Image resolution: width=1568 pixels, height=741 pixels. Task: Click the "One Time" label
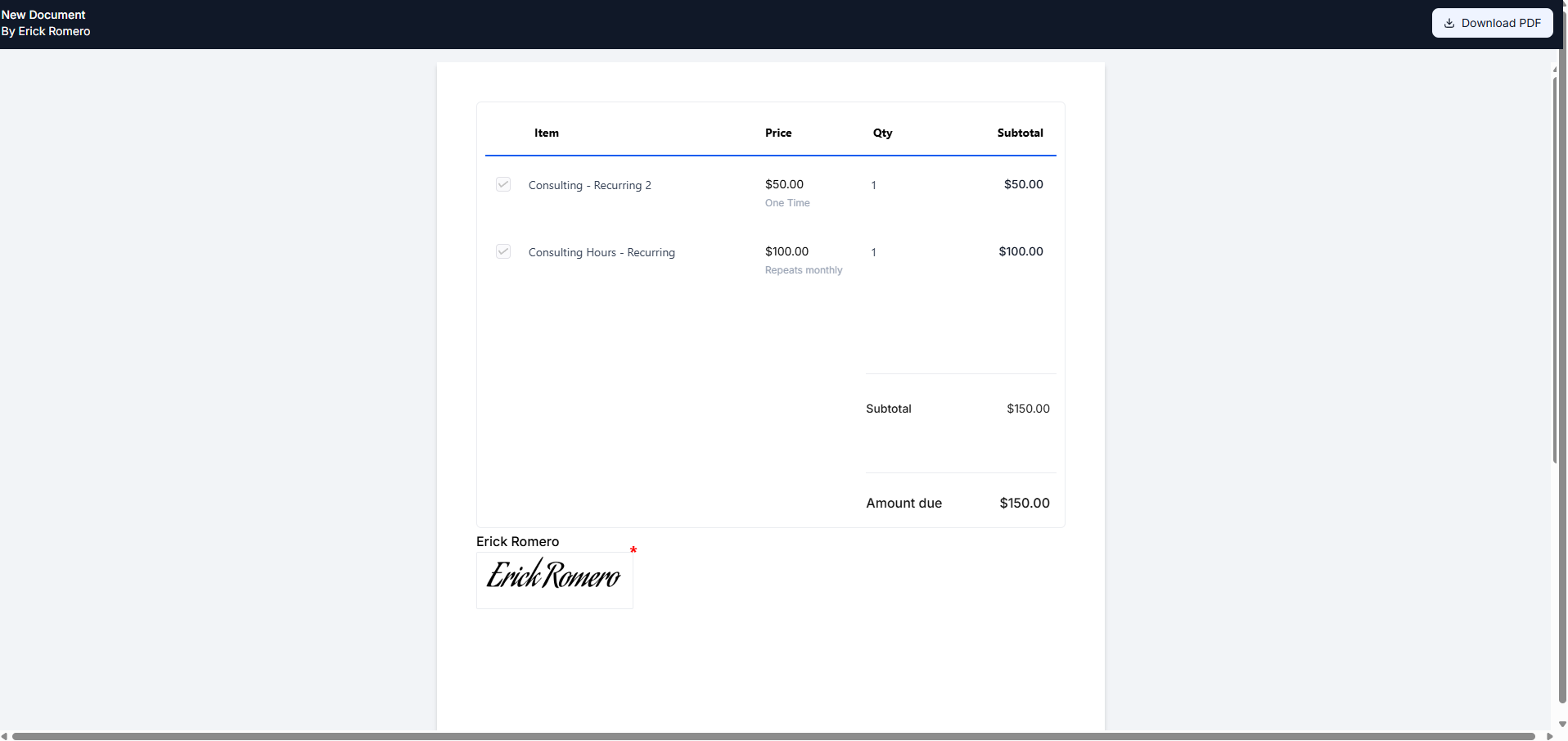[x=787, y=203]
